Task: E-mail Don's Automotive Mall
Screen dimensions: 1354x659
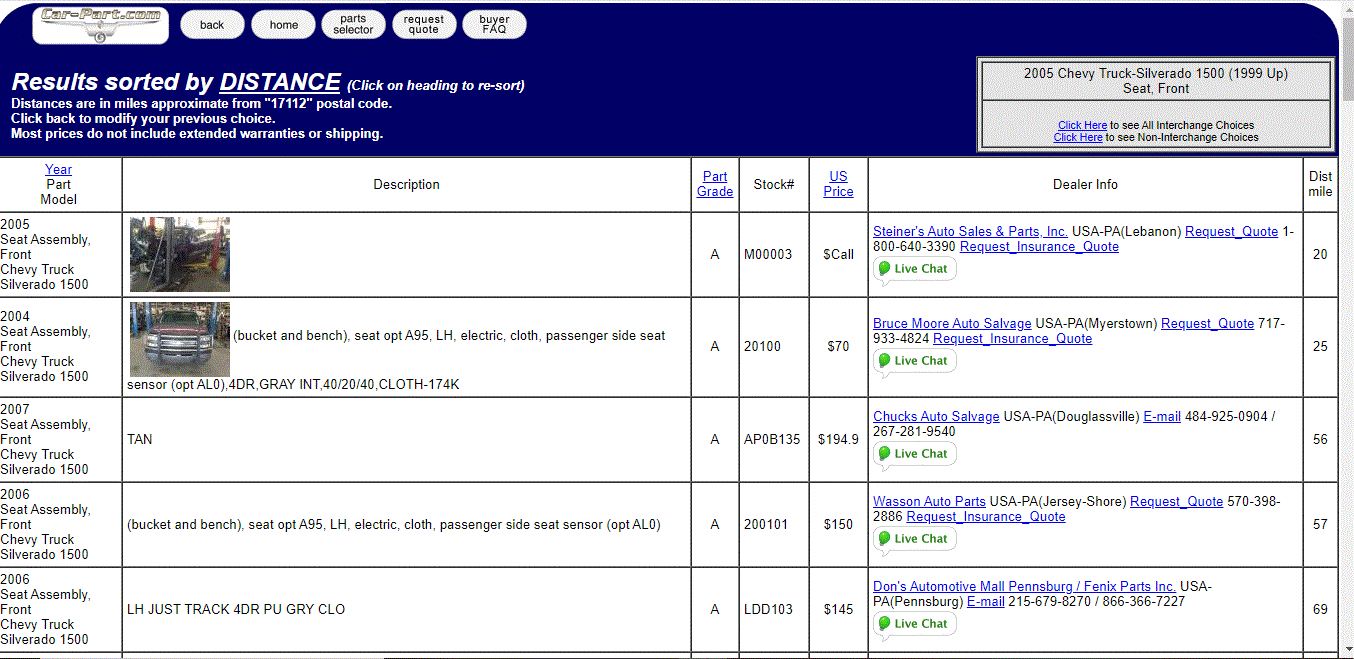Action: point(985,601)
